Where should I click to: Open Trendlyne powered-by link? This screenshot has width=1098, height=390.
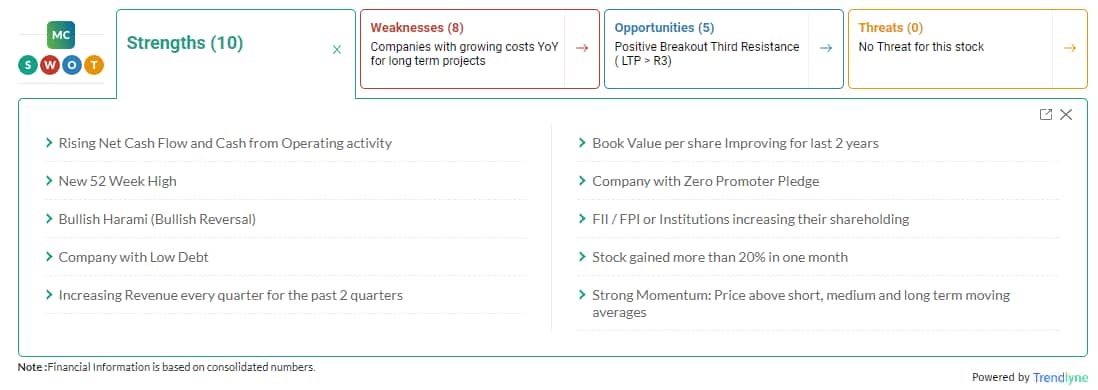tap(1060, 377)
